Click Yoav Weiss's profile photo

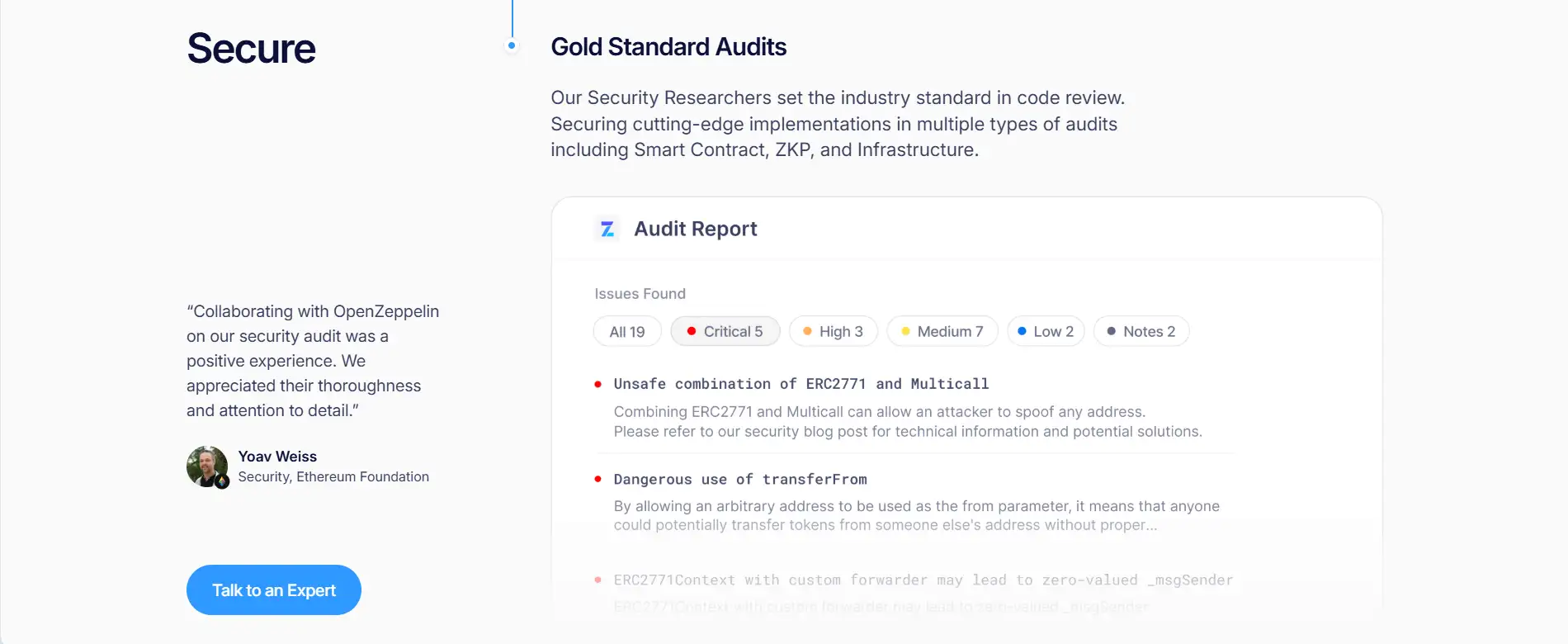click(x=207, y=466)
